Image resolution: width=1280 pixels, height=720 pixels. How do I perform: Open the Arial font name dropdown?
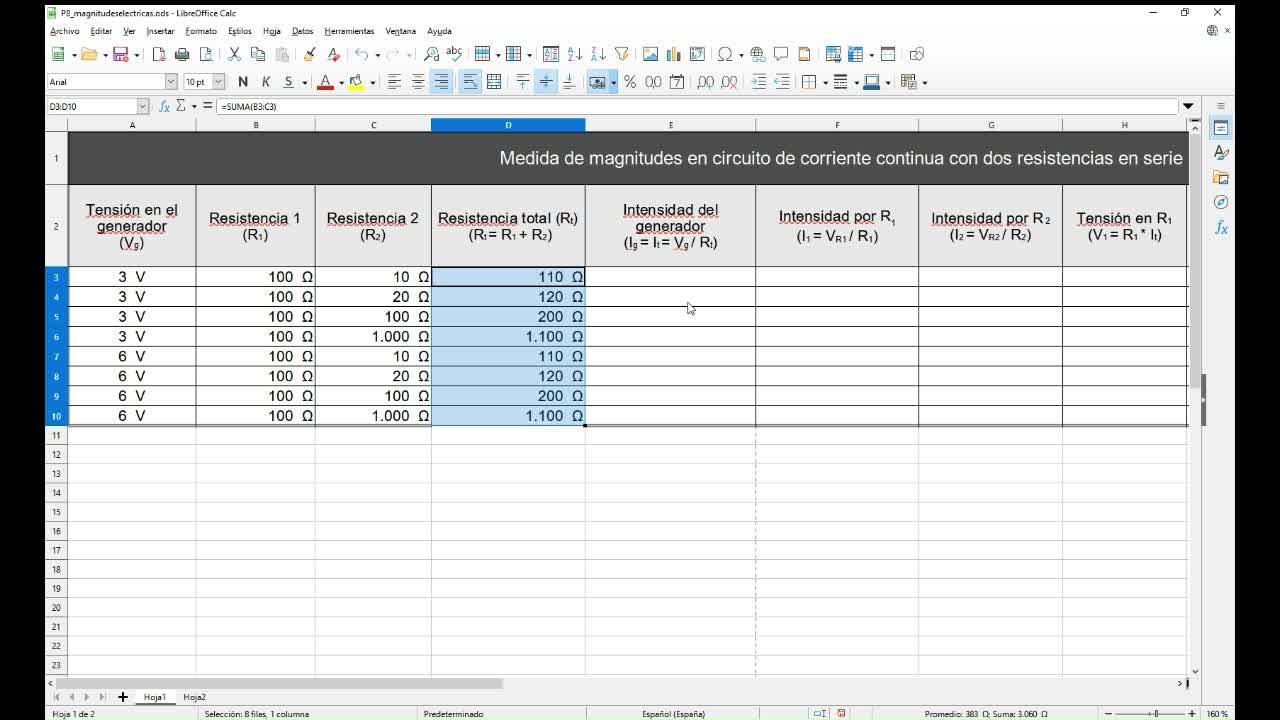pos(171,82)
